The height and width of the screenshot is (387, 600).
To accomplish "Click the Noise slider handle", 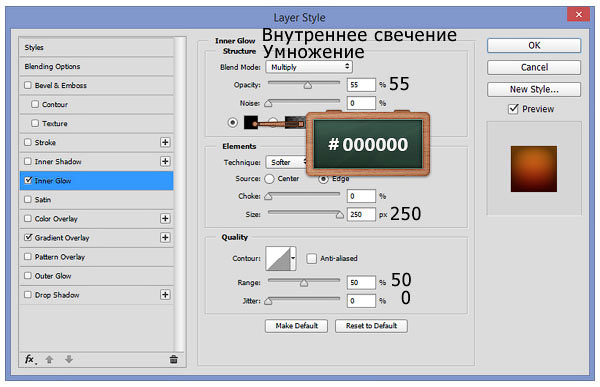I will coord(268,103).
